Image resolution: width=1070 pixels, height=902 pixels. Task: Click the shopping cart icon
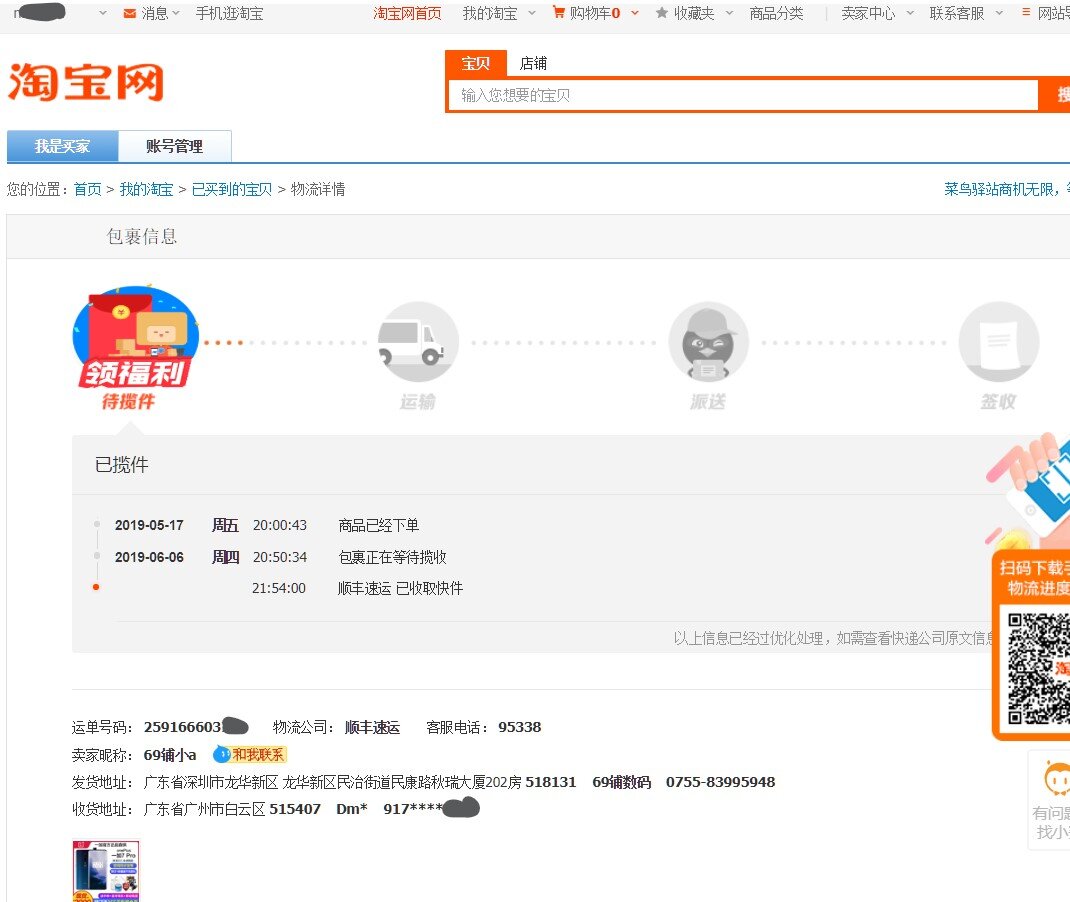pyautogui.click(x=559, y=12)
